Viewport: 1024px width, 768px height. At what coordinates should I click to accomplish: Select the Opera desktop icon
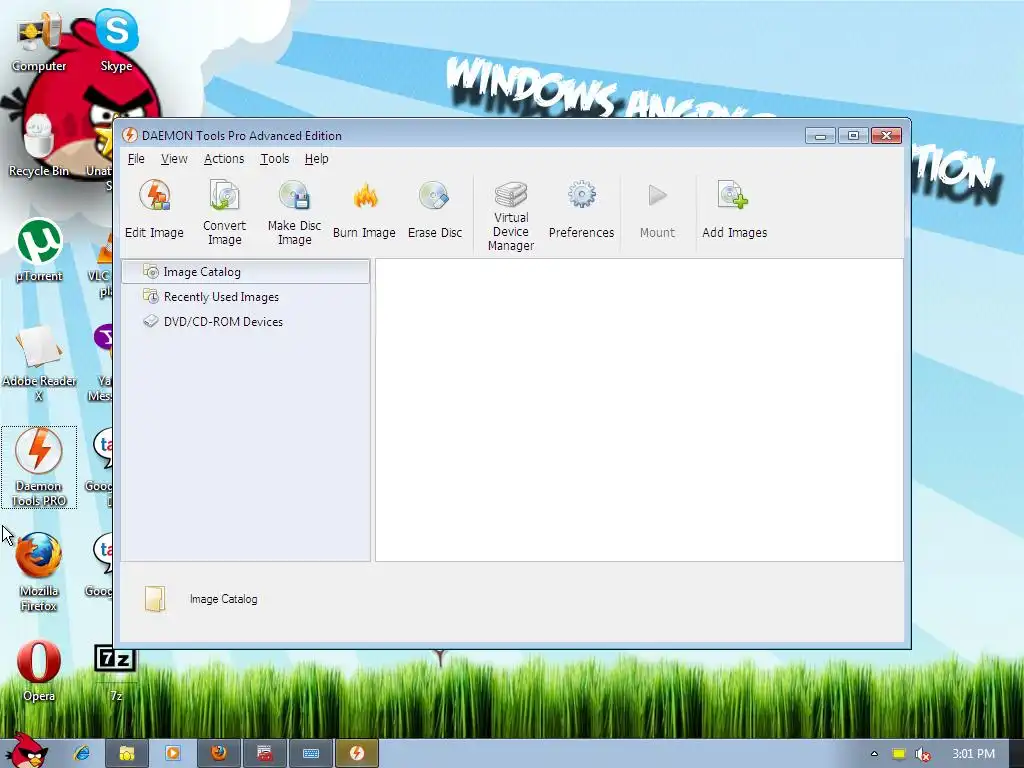coord(39,671)
